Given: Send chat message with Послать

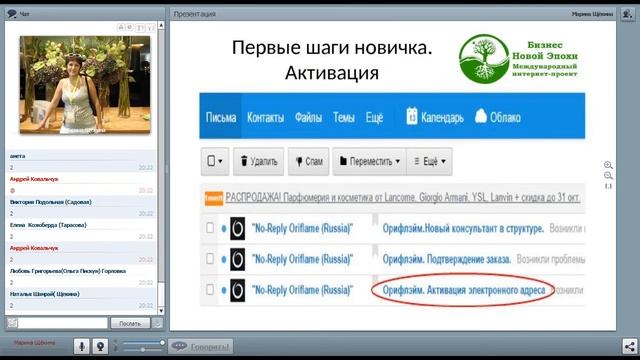Looking at the screenshot, I should [x=130, y=323].
